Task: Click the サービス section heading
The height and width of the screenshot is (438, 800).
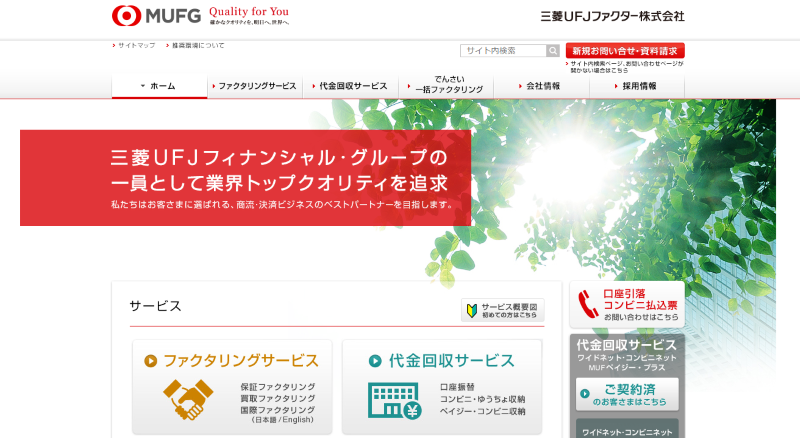Action: click(x=155, y=306)
